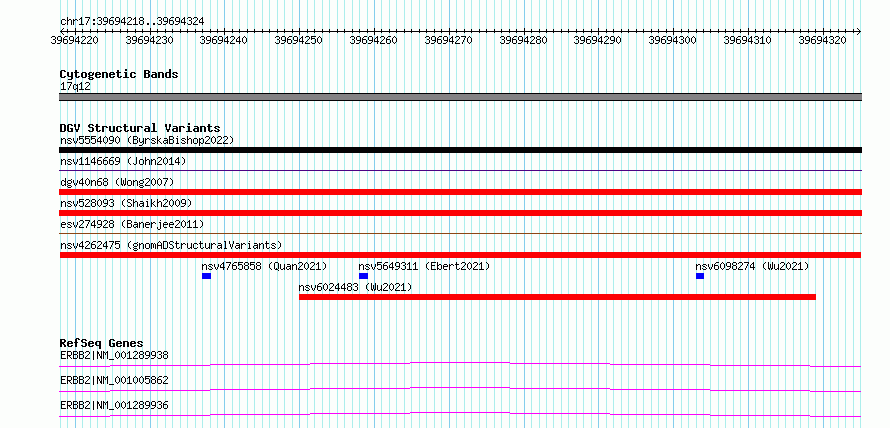Click ruler position 39694290
890x428 pixels.
tap(598, 40)
